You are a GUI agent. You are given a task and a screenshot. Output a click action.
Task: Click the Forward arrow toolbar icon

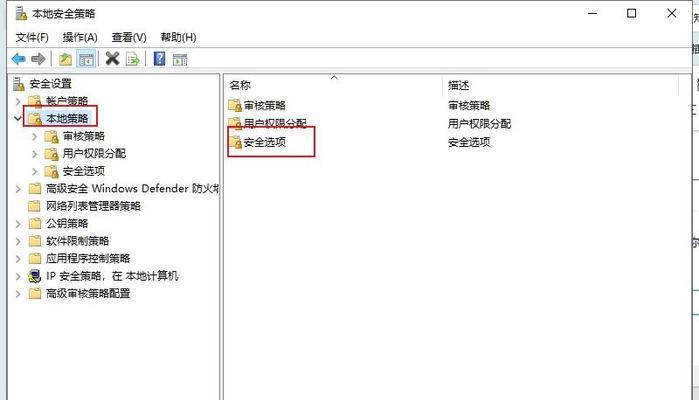tap(38, 59)
